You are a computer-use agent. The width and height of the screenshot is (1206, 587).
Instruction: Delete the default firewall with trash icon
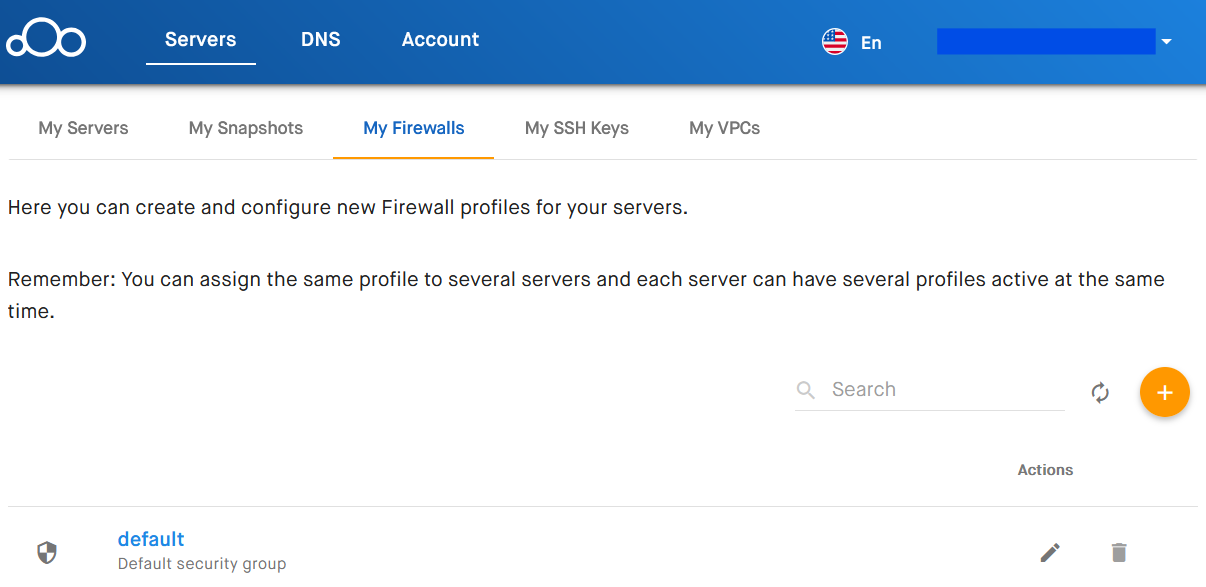[1119, 552]
